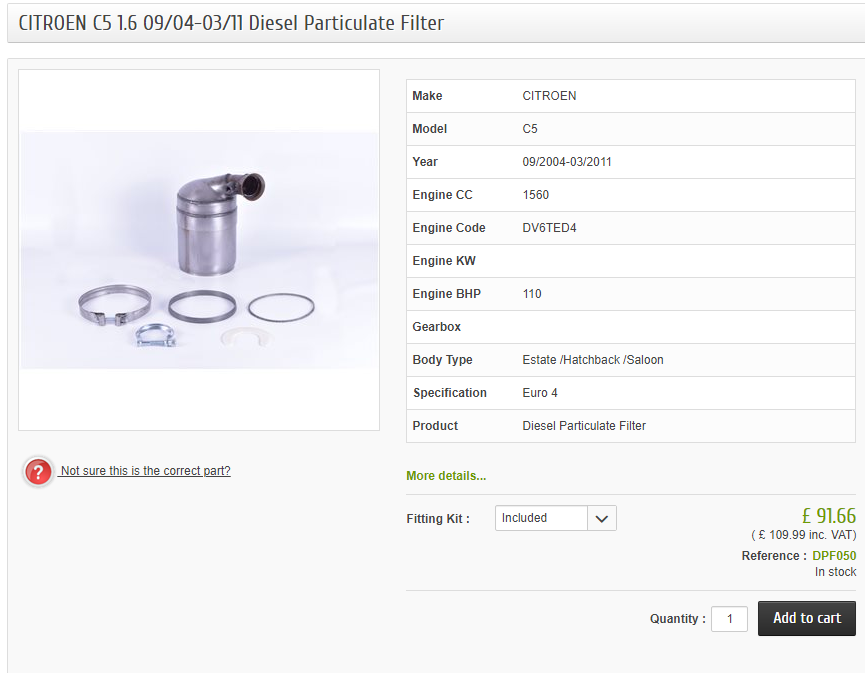865x673 pixels.
Task: Click the DPF050 reference link
Action: [x=834, y=556]
